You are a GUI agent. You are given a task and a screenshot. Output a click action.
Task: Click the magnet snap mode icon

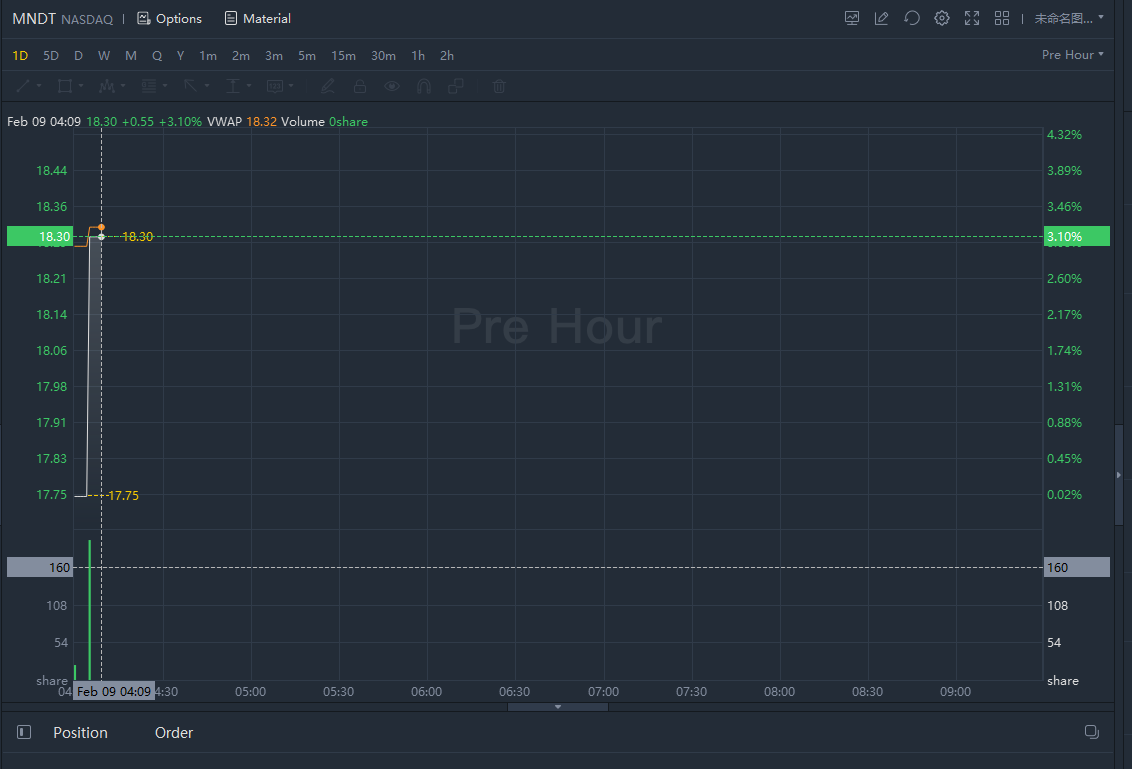click(x=424, y=87)
